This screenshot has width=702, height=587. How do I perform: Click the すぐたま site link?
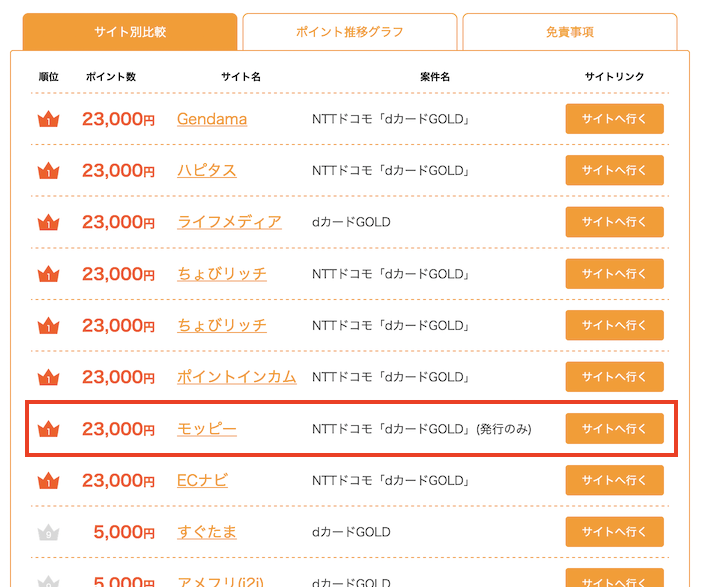[x=207, y=533]
